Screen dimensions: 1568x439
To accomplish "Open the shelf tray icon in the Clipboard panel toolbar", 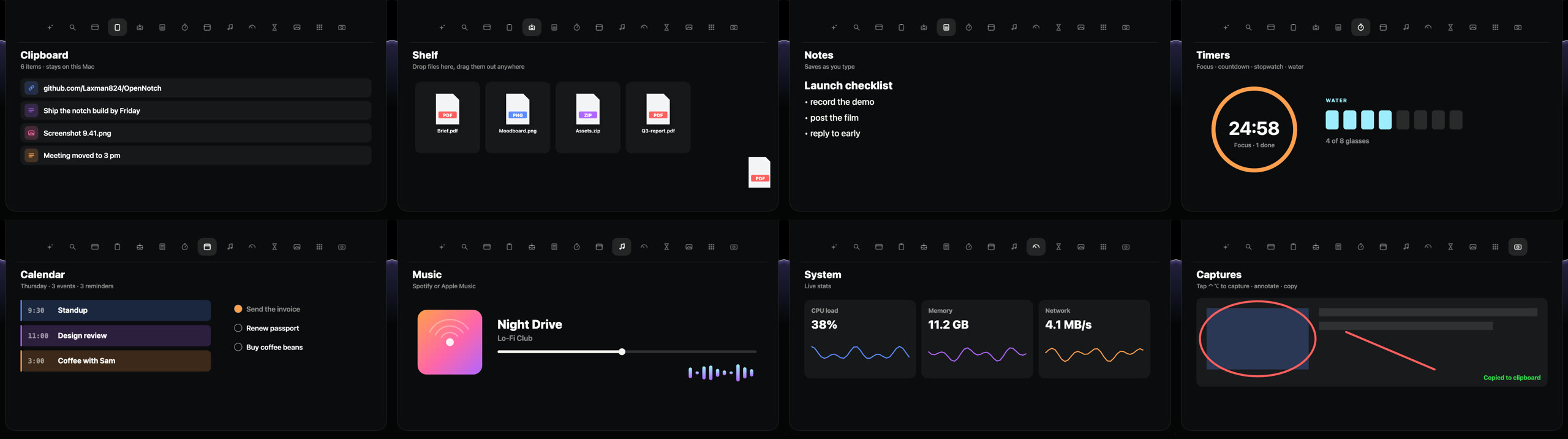I will click(x=140, y=28).
